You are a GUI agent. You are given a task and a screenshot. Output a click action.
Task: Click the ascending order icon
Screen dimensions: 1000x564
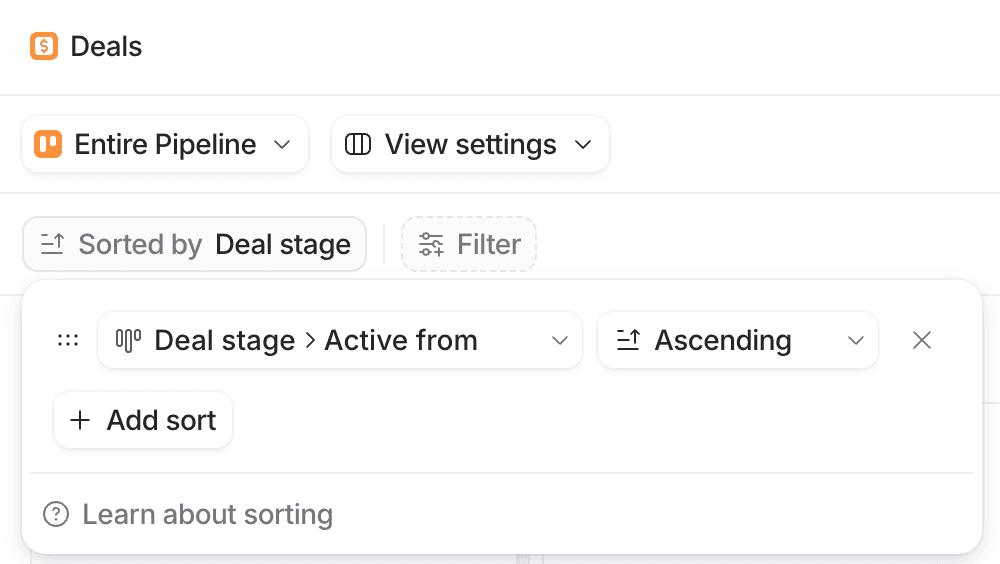click(x=628, y=340)
